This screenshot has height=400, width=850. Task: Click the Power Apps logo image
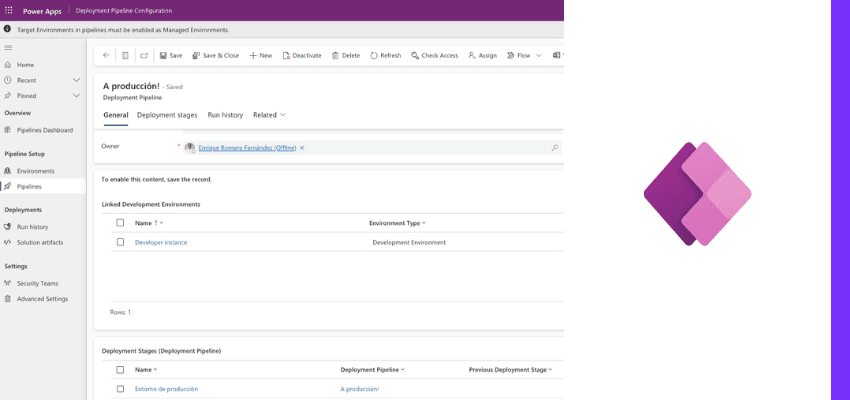[x=697, y=194]
